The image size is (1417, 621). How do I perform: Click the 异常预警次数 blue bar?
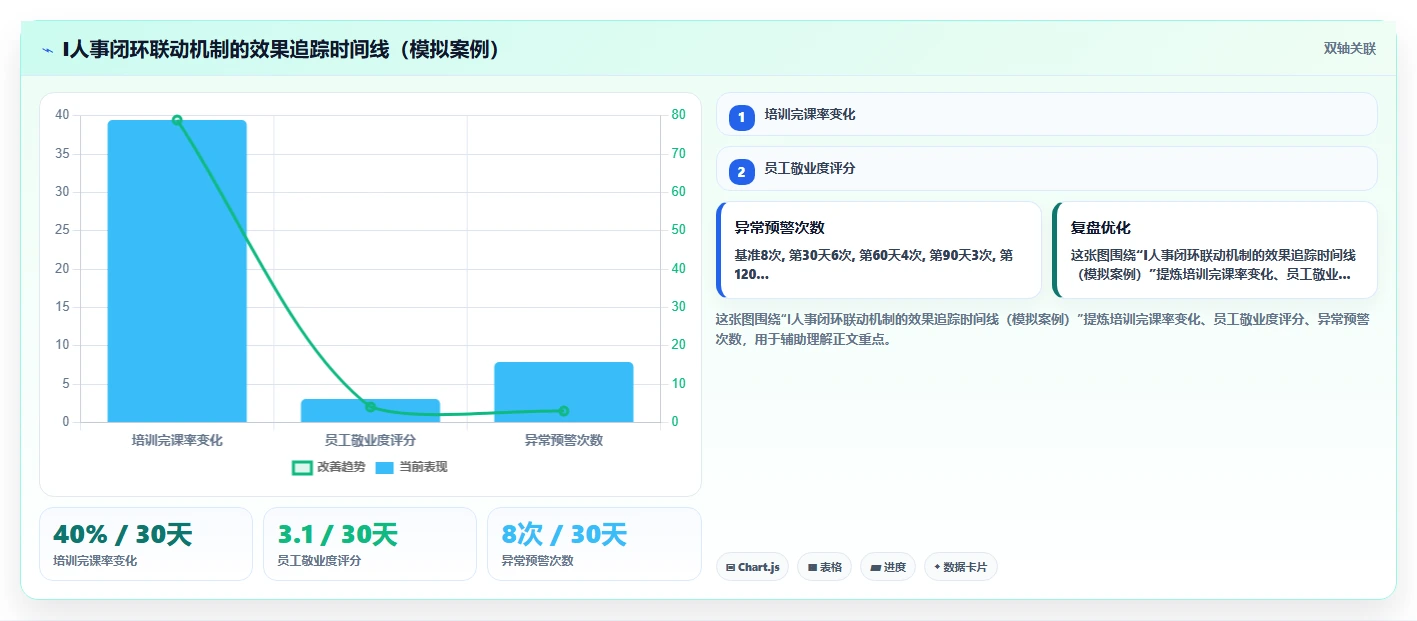tap(564, 392)
